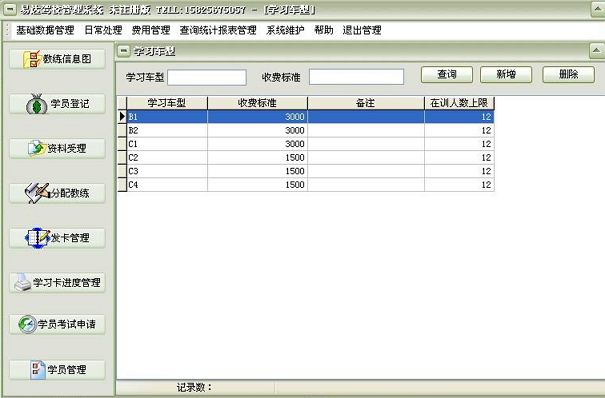Click the 学习车型 panel system menu icon
Viewport: 605px width, 398px height.
[123, 51]
